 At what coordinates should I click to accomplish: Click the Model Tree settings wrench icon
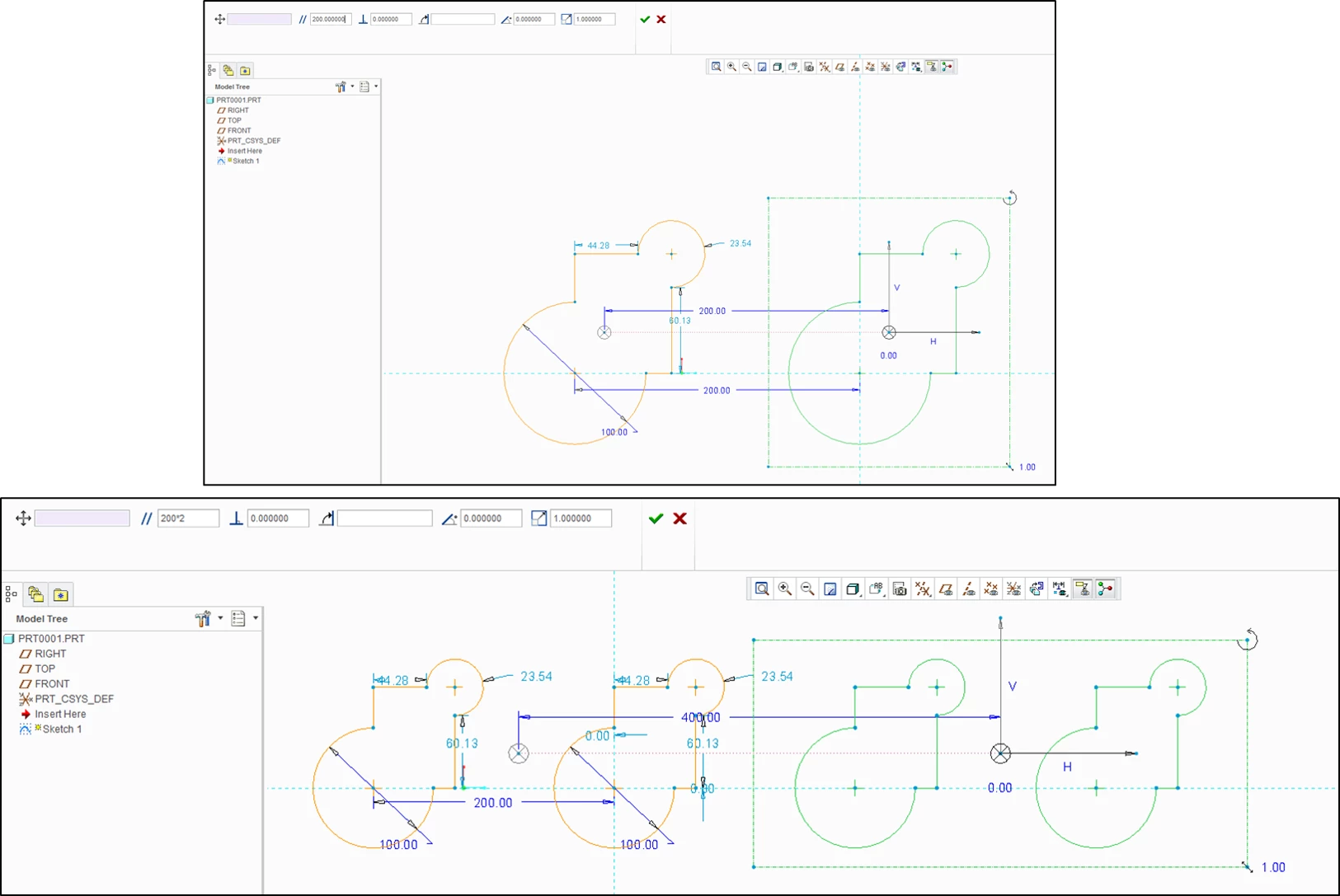(x=204, y=617)
